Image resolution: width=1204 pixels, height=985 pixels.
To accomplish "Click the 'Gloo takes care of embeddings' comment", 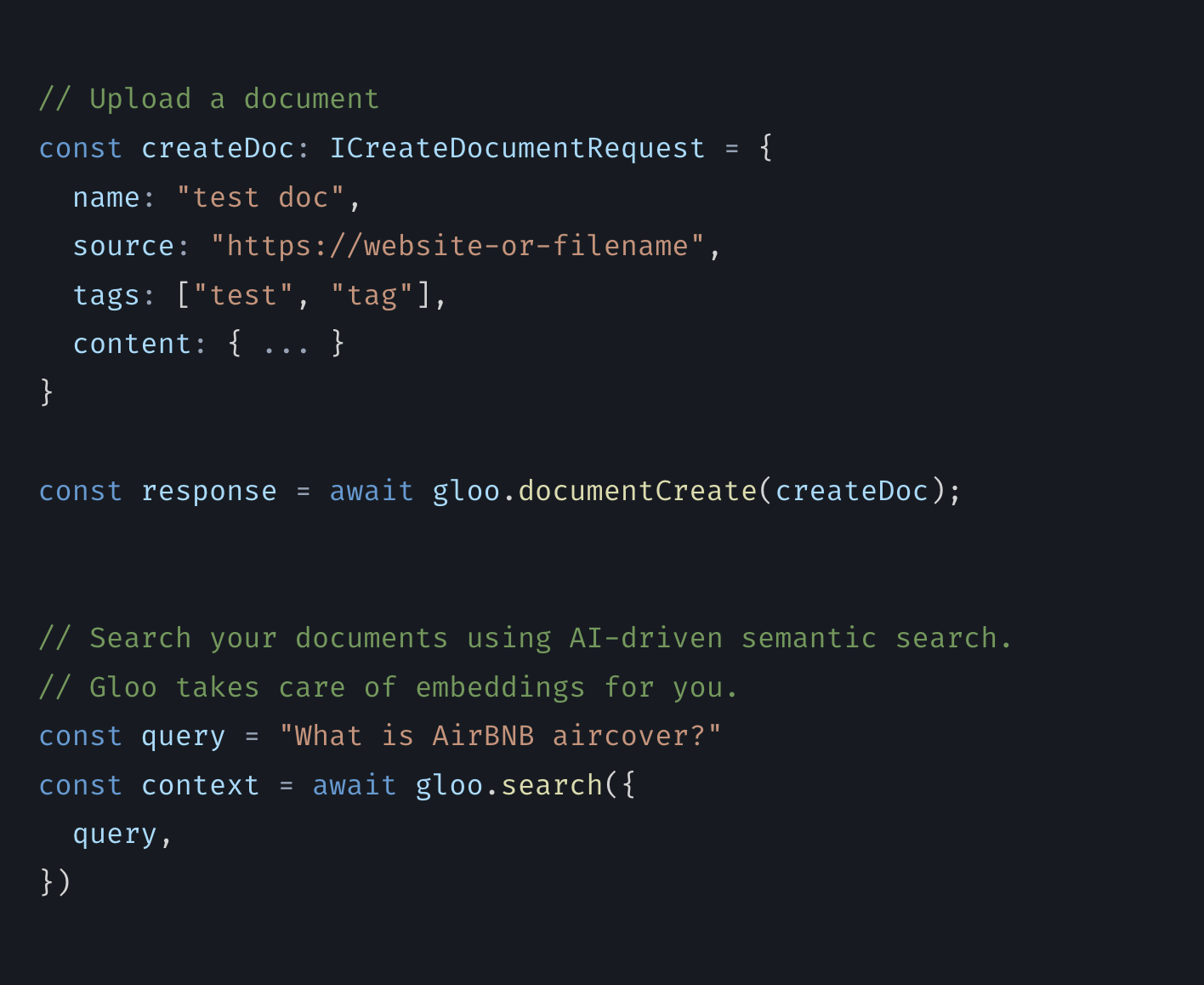I will (x=389, y=687).
